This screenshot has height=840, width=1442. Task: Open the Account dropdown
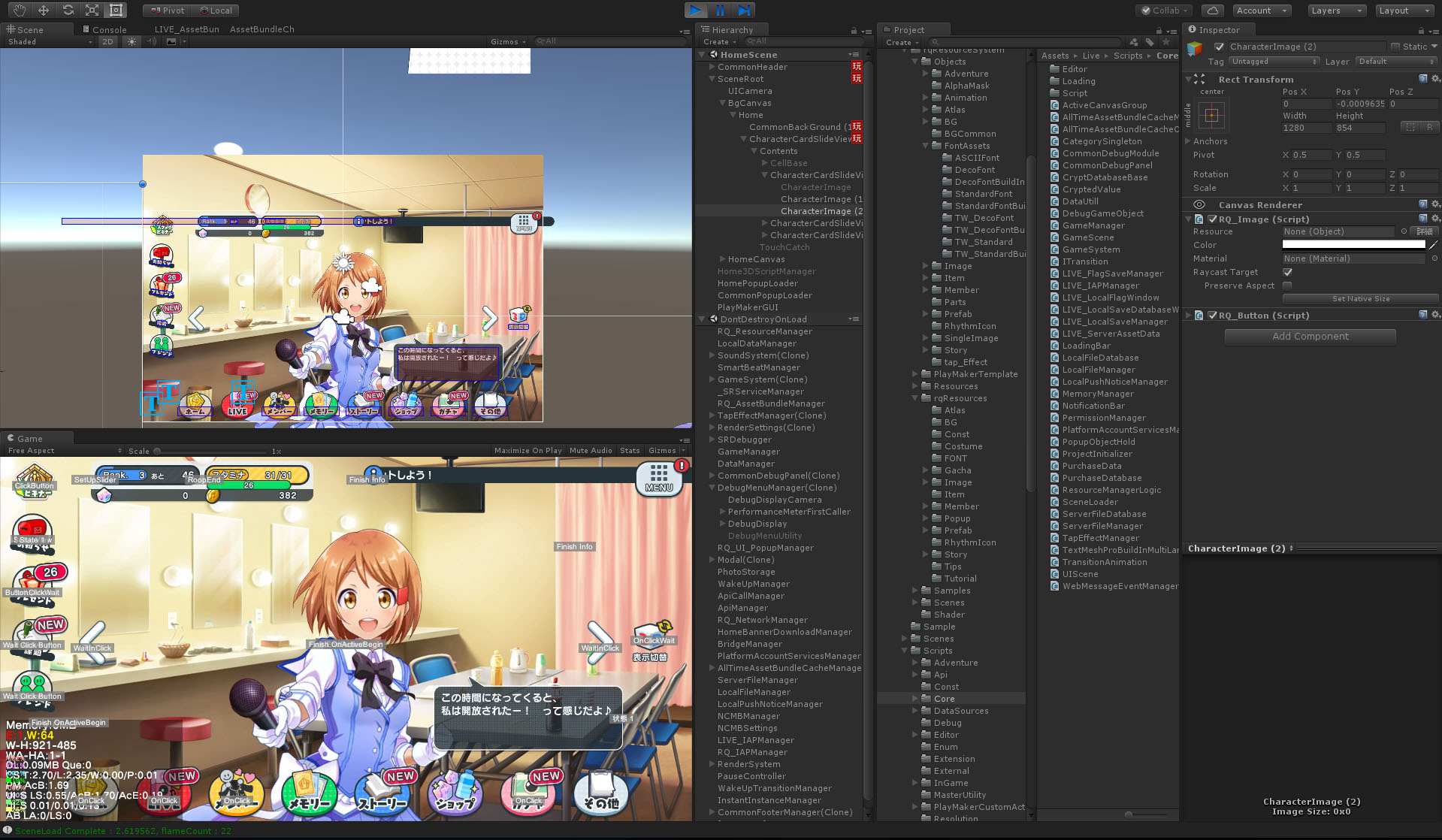point(1262,11)
